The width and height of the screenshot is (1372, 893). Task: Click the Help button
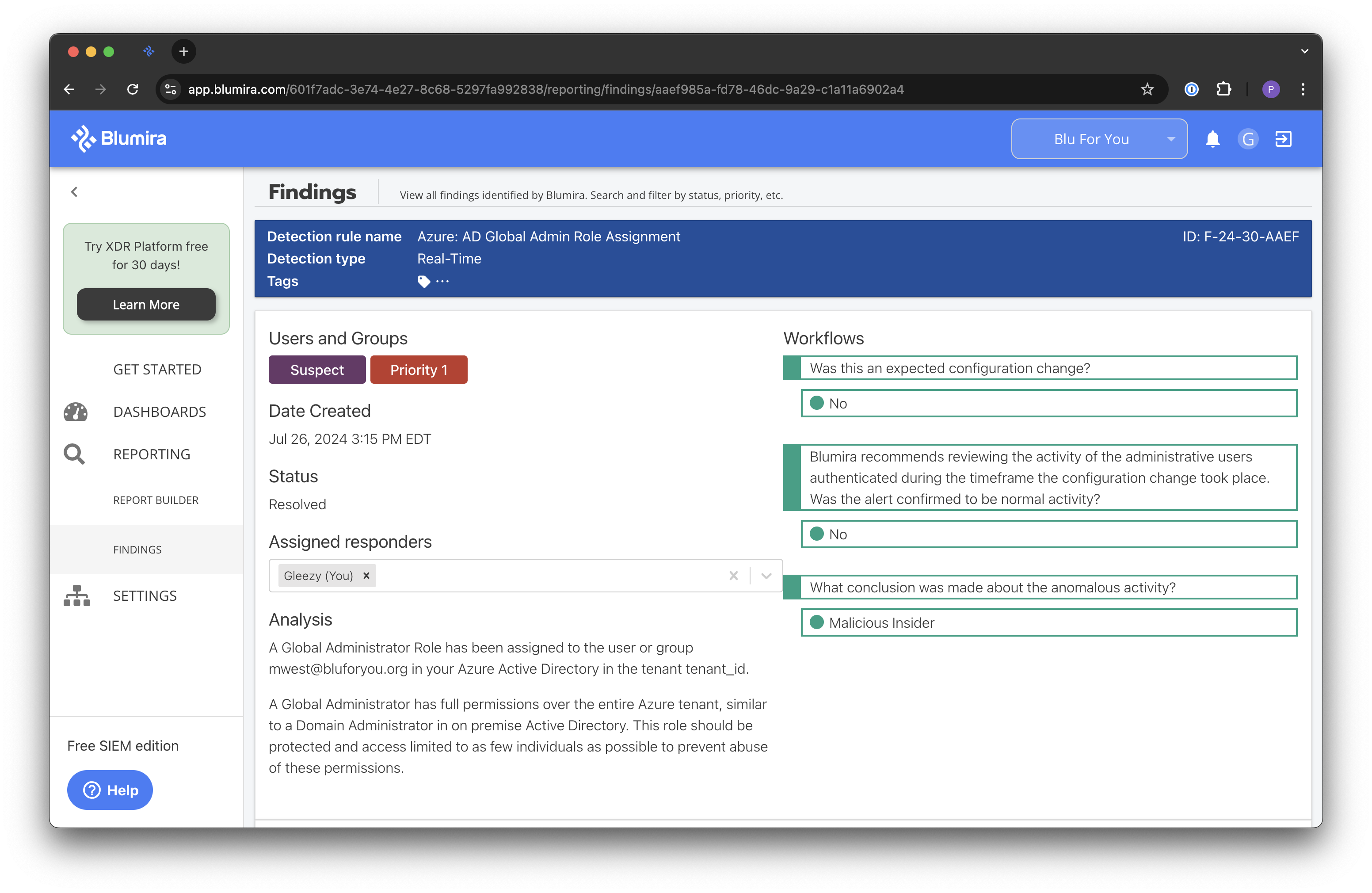coord(110,790)
